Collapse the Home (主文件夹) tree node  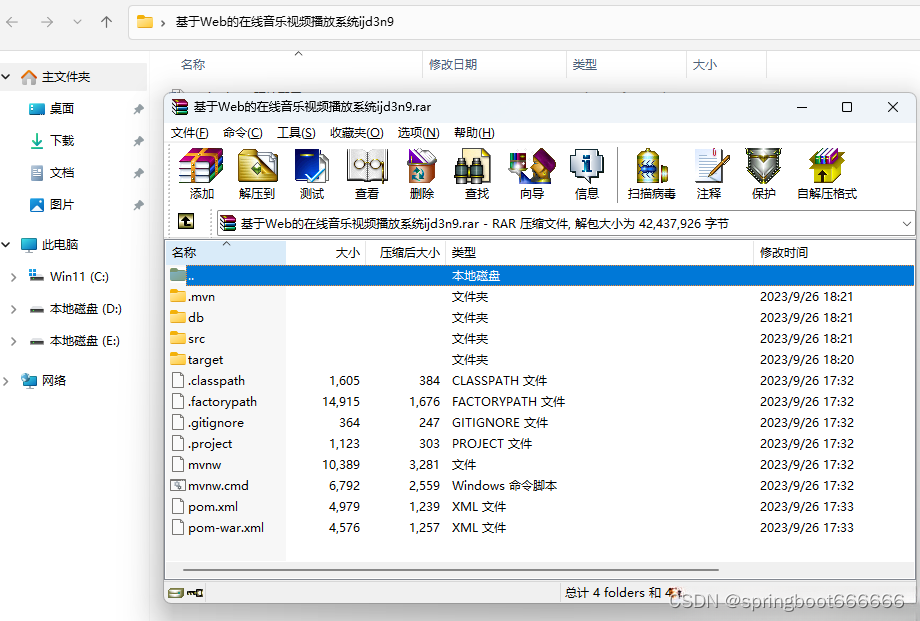(6, 77)
